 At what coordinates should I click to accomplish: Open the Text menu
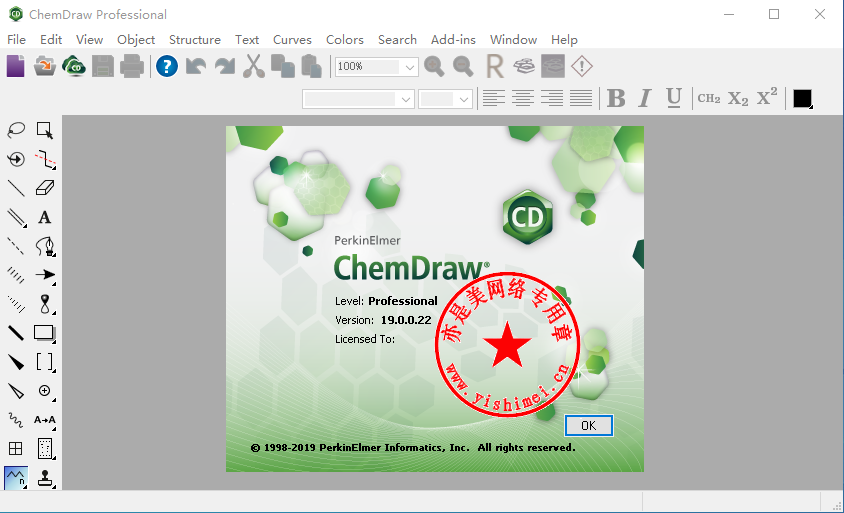point(247,40)
